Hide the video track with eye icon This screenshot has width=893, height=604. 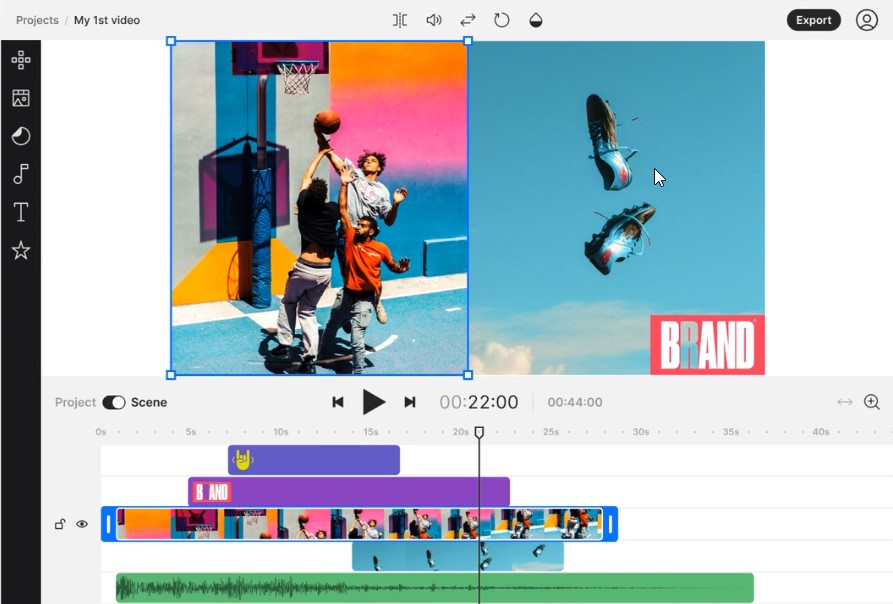pyautogui.click(x=82, y=524)
